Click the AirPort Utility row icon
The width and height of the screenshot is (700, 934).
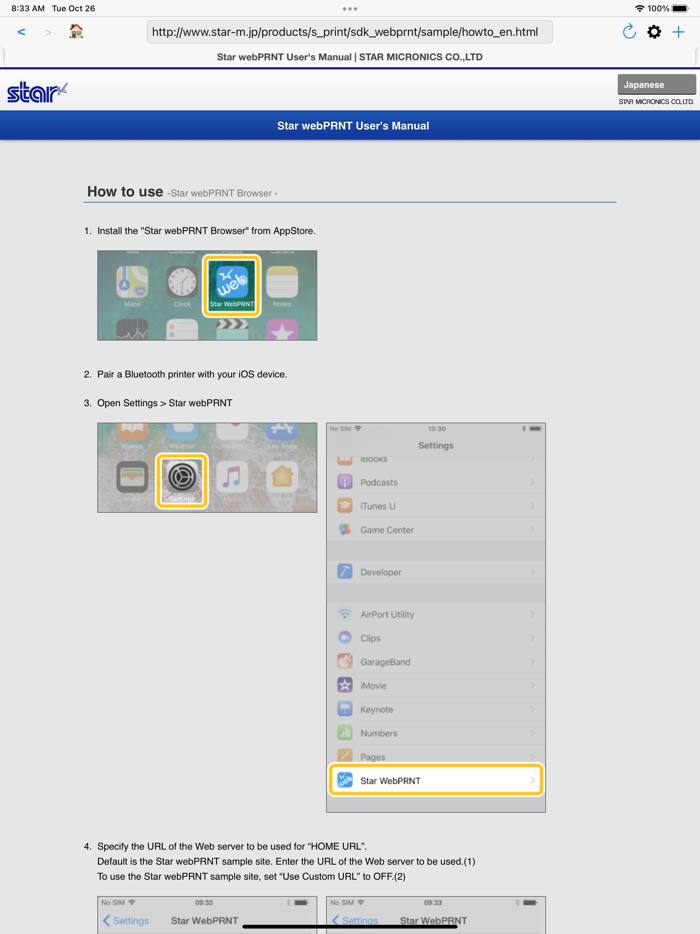click(x=345, y=614)
